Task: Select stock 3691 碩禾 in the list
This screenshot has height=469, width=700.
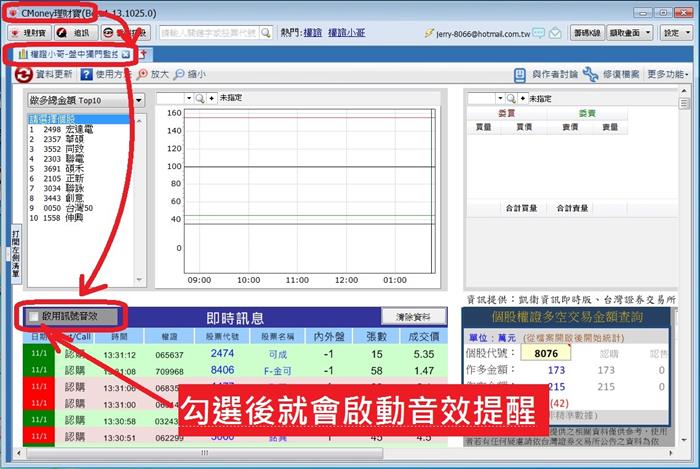Action: (57, 169)
